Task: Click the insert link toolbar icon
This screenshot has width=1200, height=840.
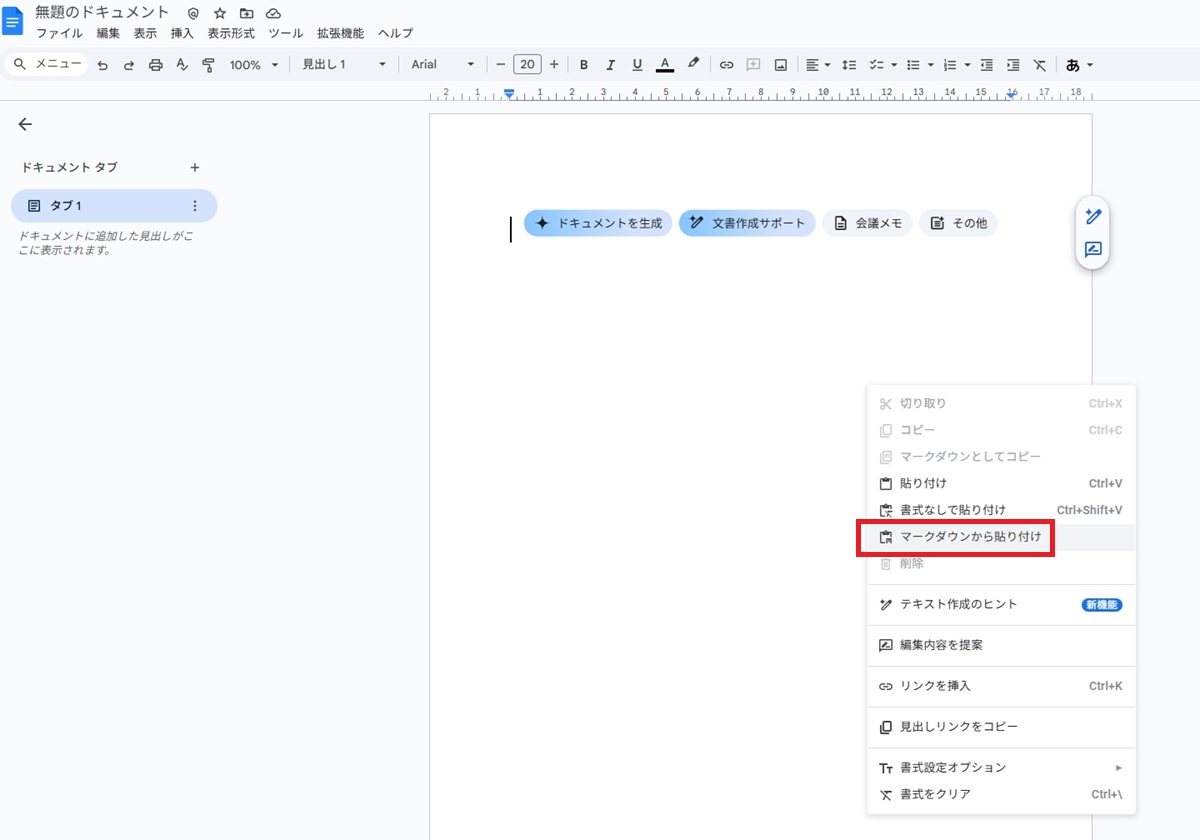Action: [x=727, y=65]
